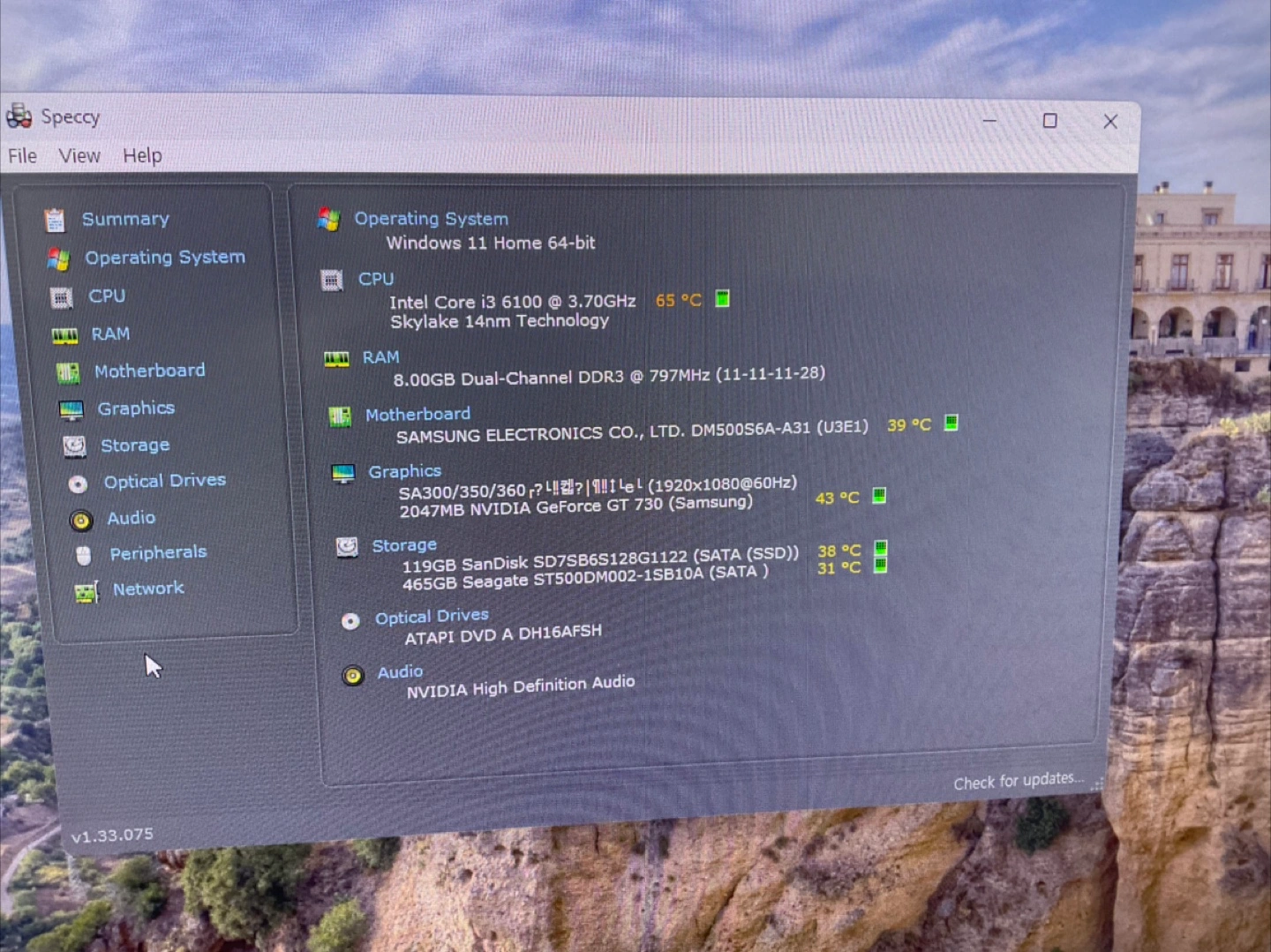Click the ATAPI DVD A DH16AFSH text
Screen dimensions: 1271x952
coord(503,634)
